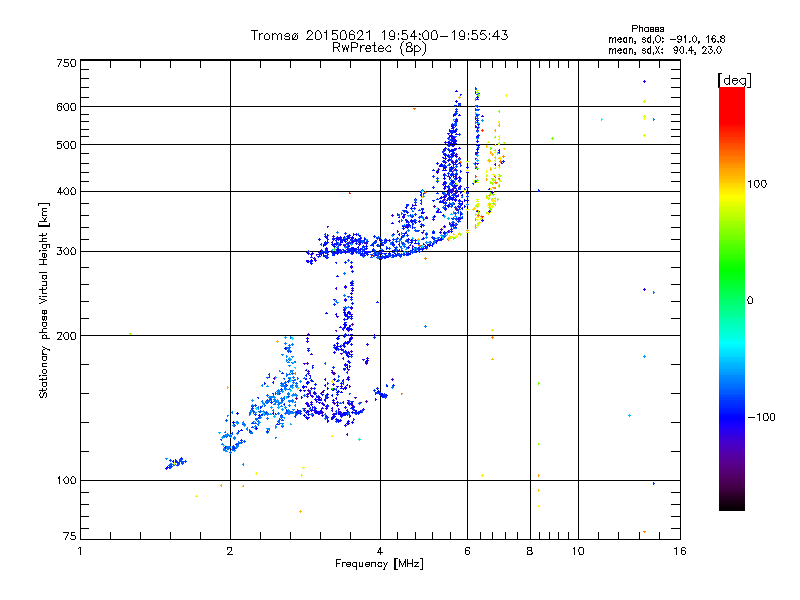The width and height of the screenshot is (800, 600).
Task: Click the 'mean, sd,X: 90.4, 23.0' statistic
Action: (x=665, y=50)
